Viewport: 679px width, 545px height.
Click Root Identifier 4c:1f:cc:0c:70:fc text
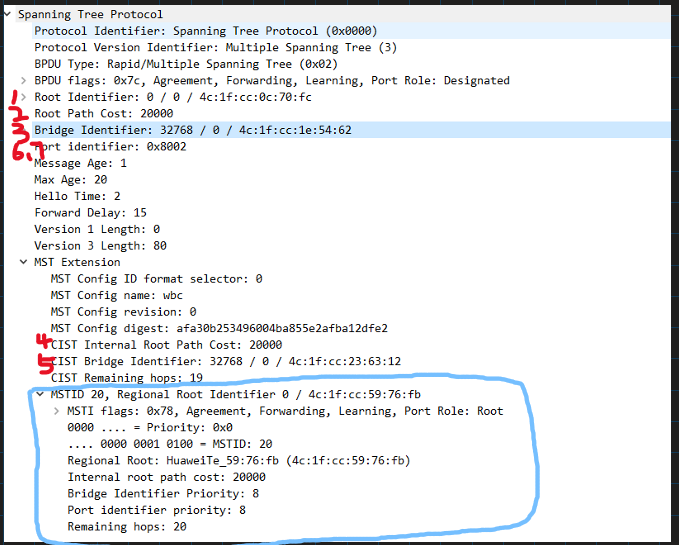click(x=173, y=97)
